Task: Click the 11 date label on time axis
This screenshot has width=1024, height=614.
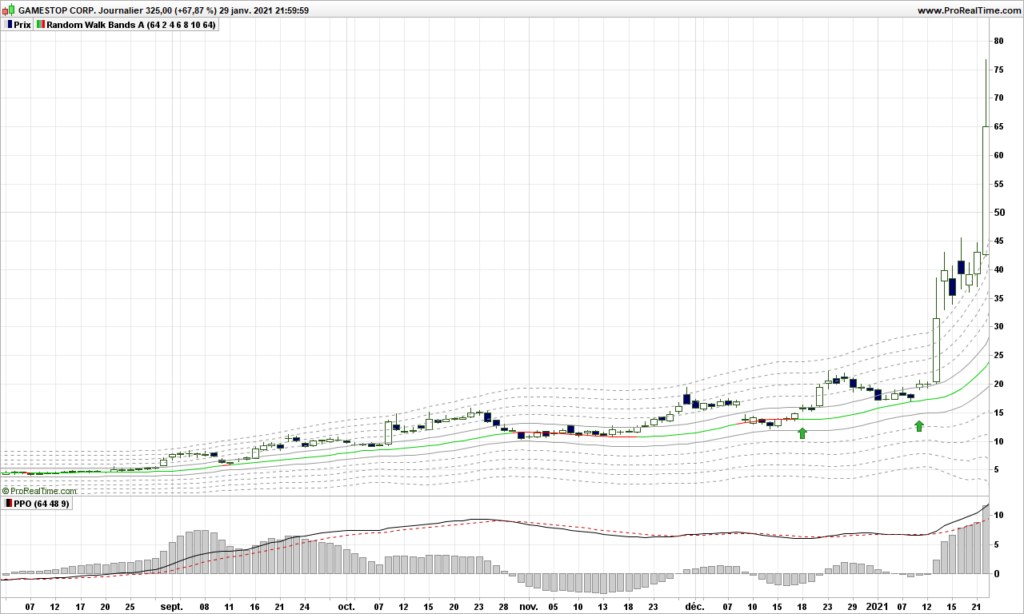Action: [x=229, y=607]
